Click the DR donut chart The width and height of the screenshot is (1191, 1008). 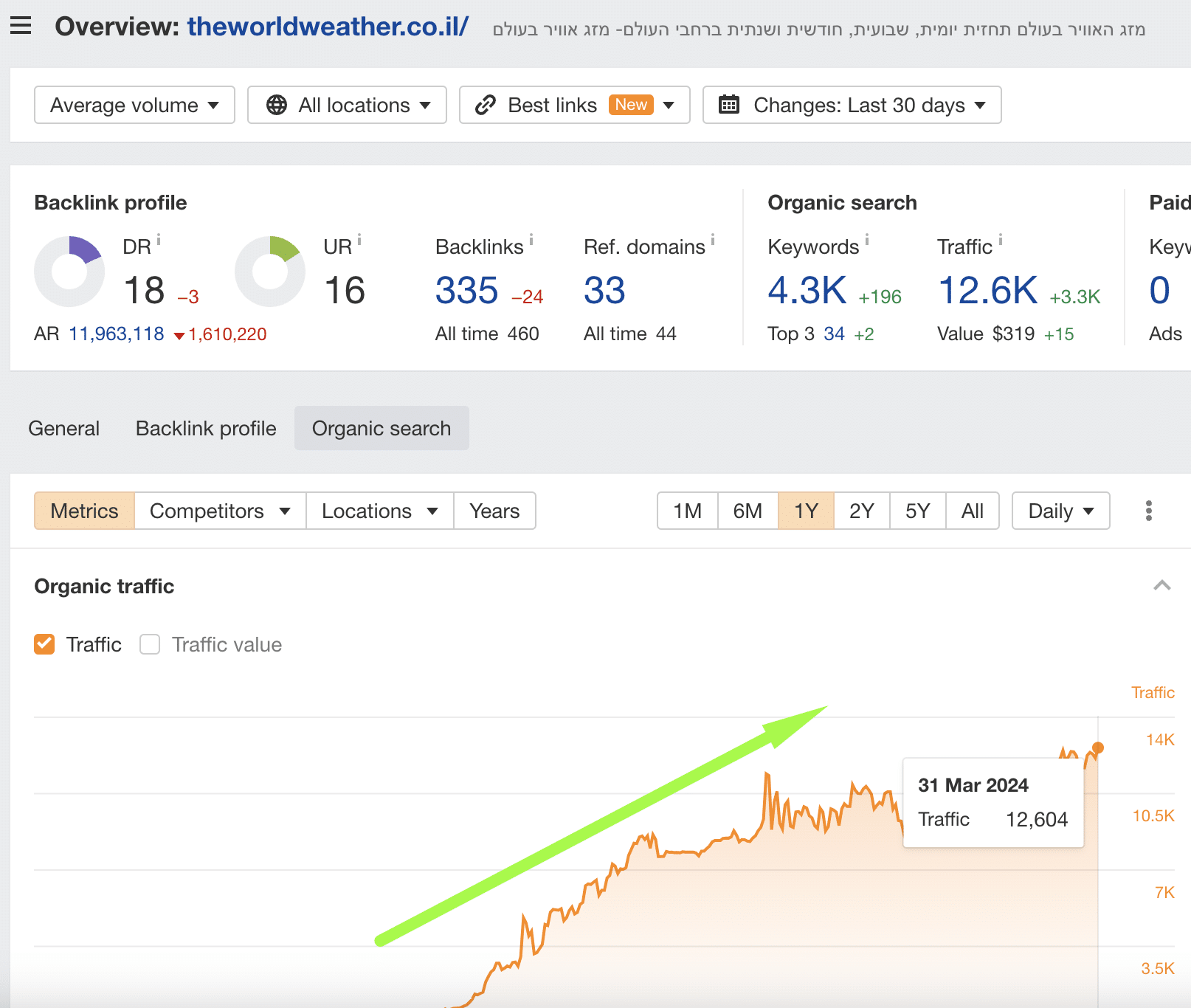tap(69, 272)
